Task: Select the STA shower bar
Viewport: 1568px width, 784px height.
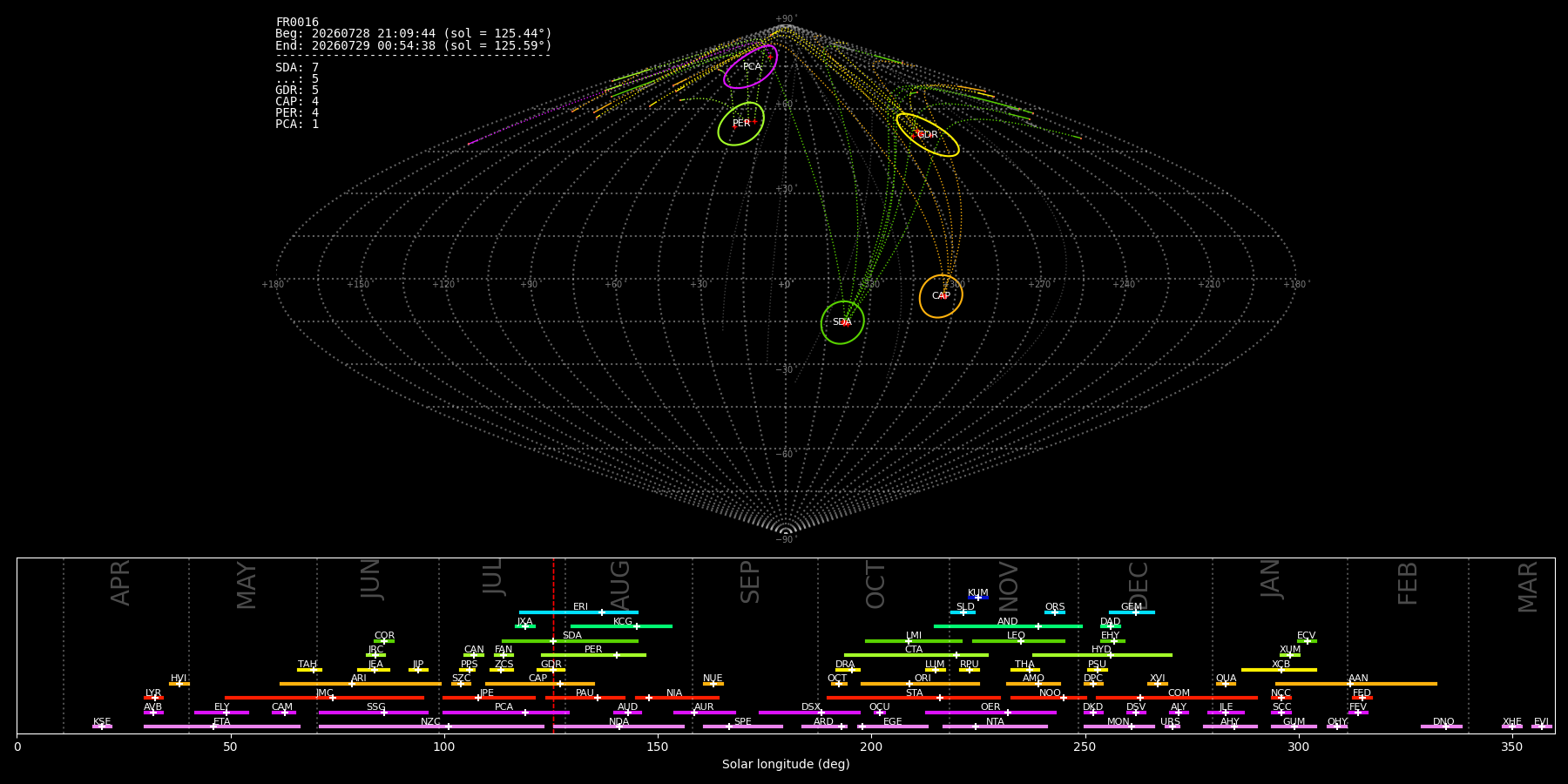Action: 914,698
